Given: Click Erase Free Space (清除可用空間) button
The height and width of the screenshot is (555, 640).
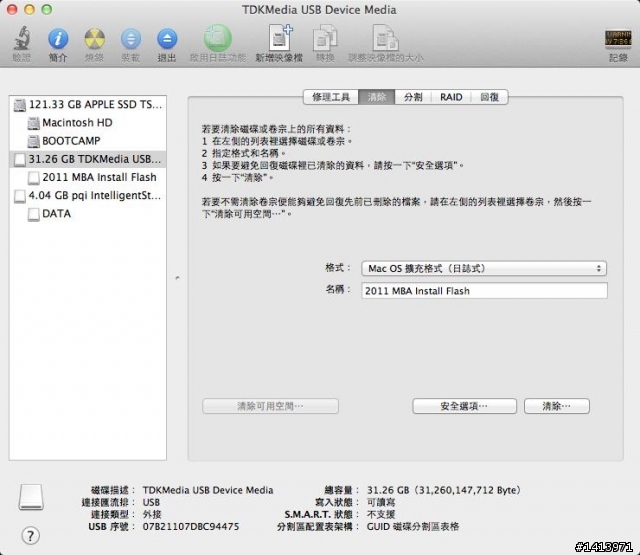Looking at the screenshot, I should pyautogui.click(x=270, y=406).
